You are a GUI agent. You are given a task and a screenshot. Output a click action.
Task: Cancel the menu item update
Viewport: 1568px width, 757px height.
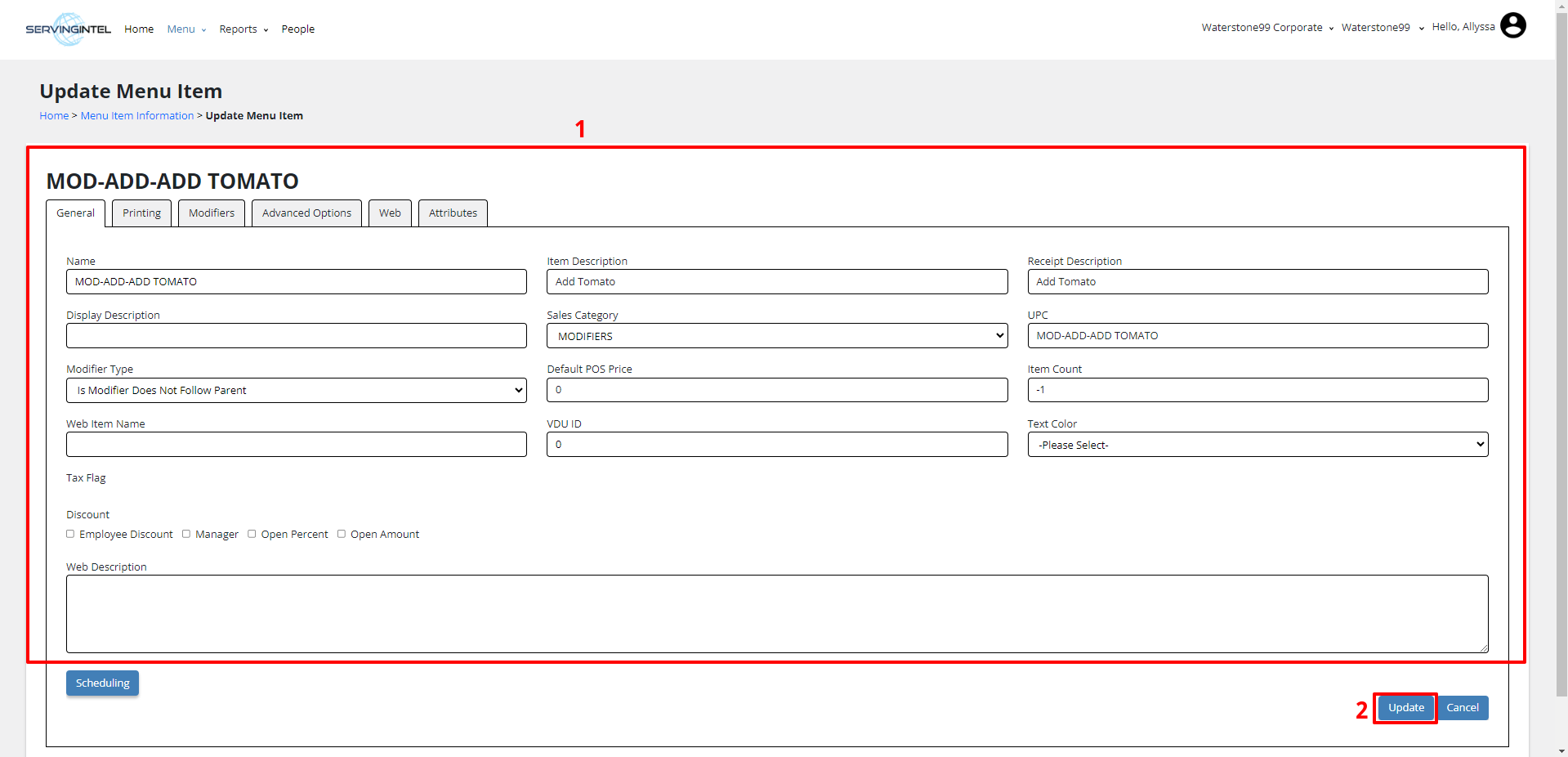click(x=1462, y=708)
